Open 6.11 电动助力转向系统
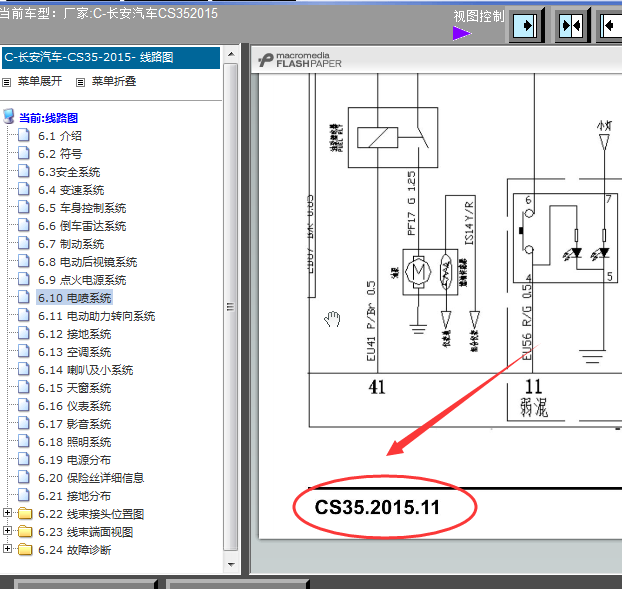This screenshot has height=589, width=622. click(x=96, y=316)
